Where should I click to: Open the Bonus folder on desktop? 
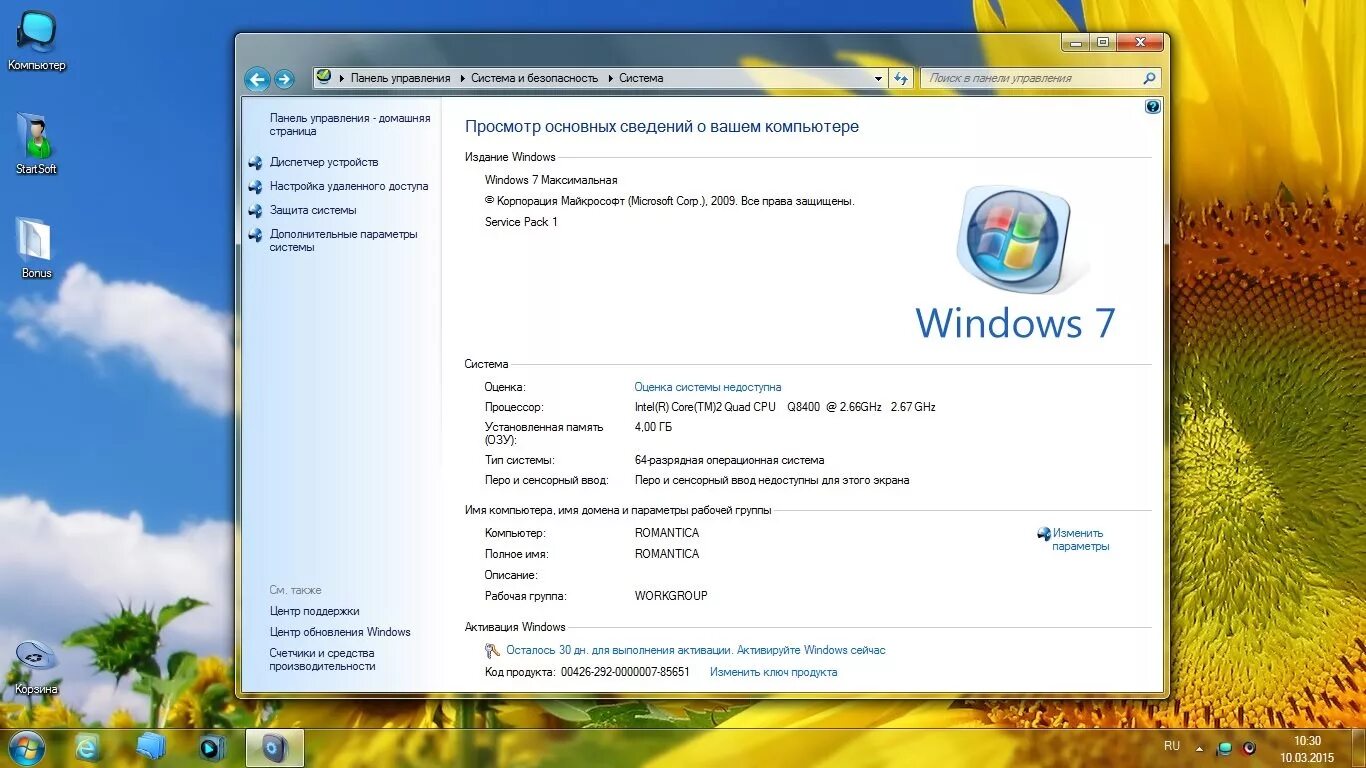(36, 248)
